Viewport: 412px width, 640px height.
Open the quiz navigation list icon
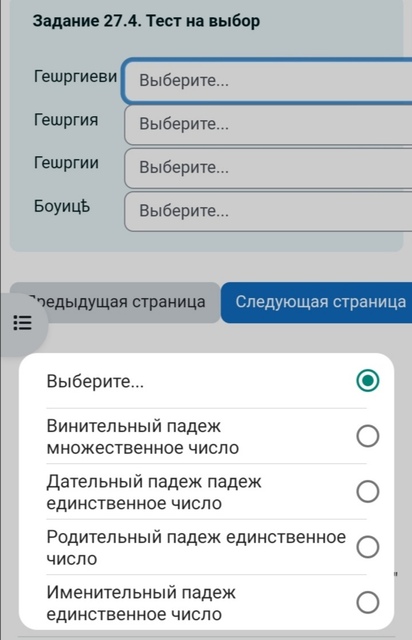[22, 322]
